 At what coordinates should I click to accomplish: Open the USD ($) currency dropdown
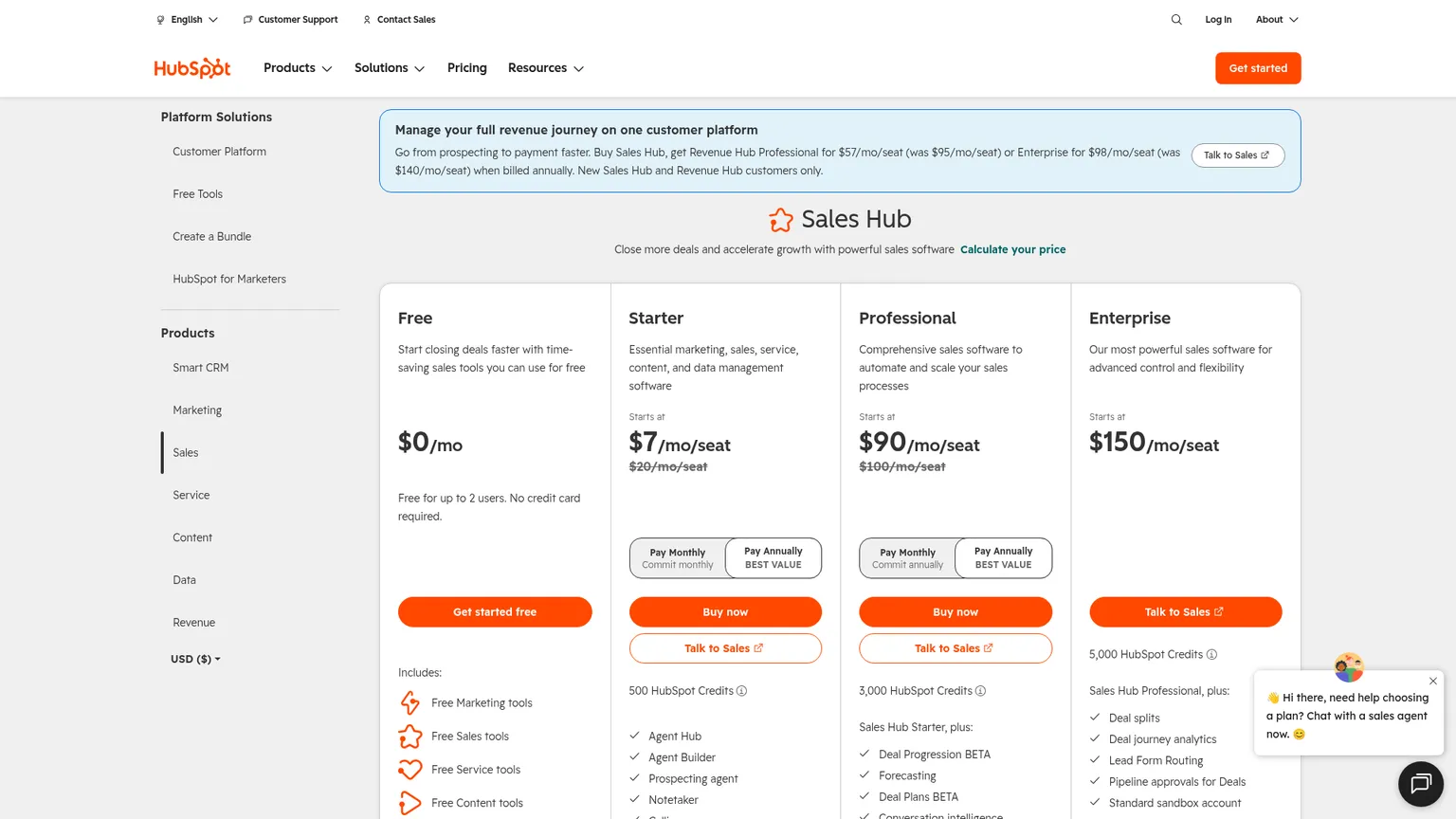[x=195, y=659]
